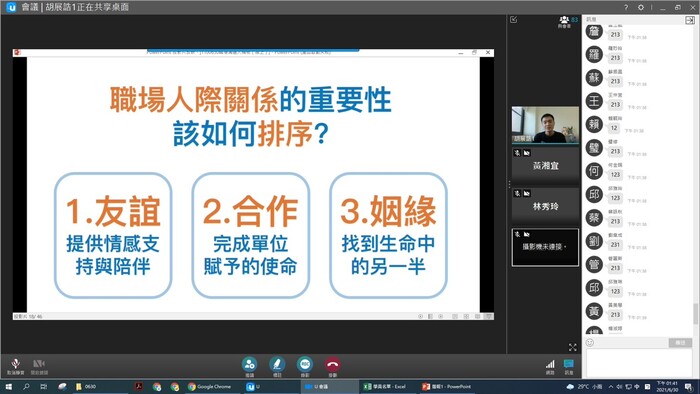Open the Windows notification center icon

point(689,386)
